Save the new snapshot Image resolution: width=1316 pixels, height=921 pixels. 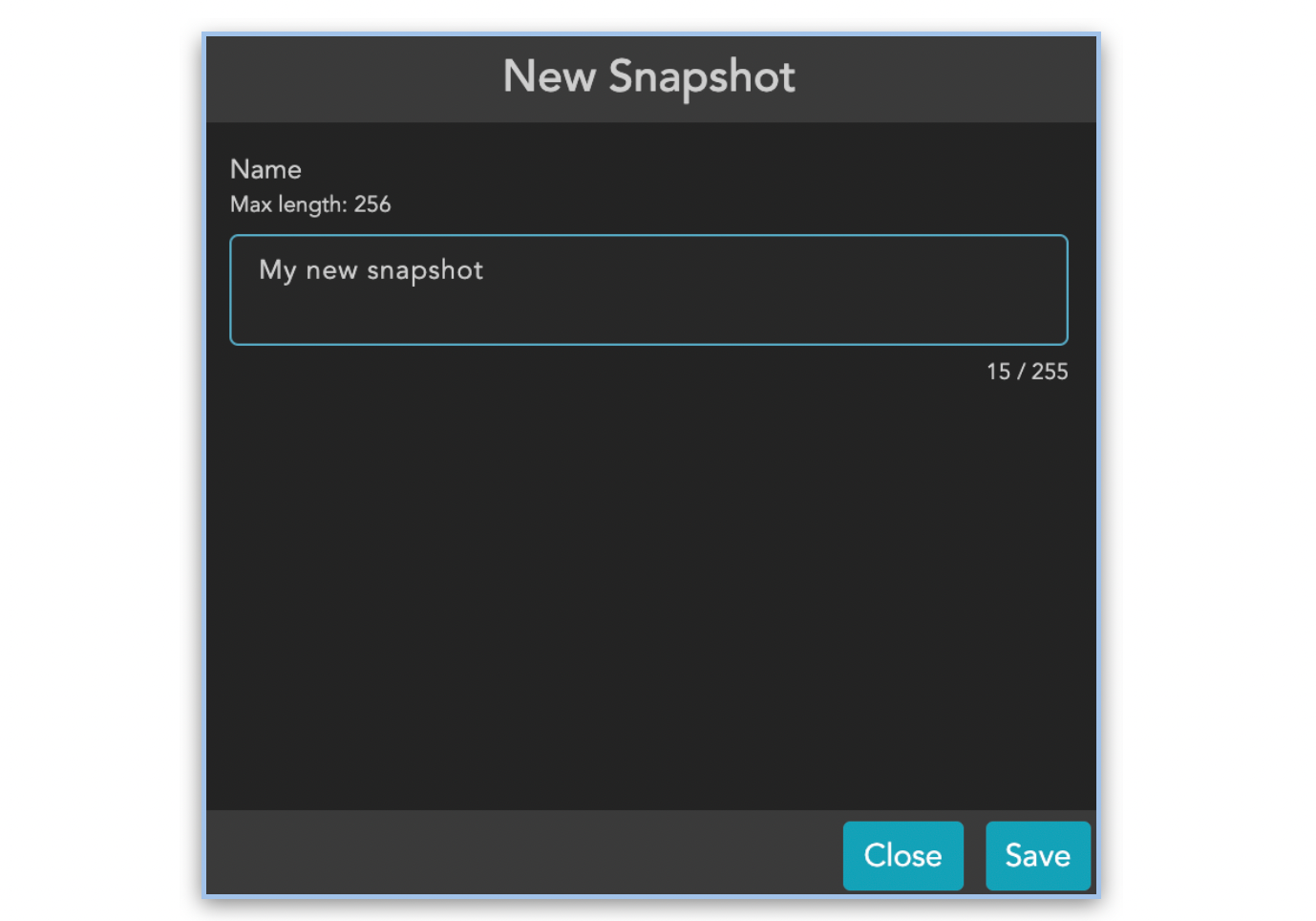(x=1037, y=855)
